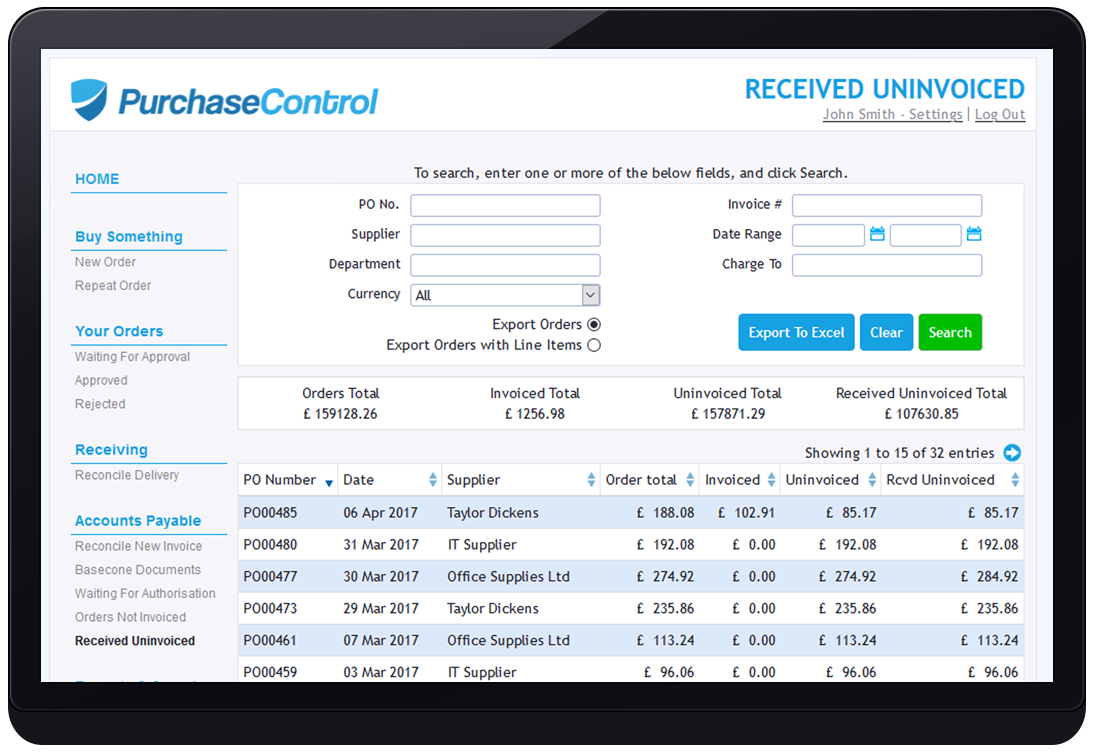Viewport: 1094px width, 753px height.
Task: Open John Smith - Settings link
Action: [x=892, y=115]
